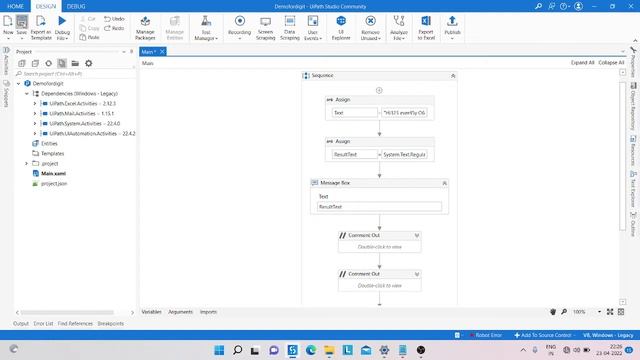
Task: Expand UiPath.UIAutomation.Activities dependency
Action: [x=35, y=133]
